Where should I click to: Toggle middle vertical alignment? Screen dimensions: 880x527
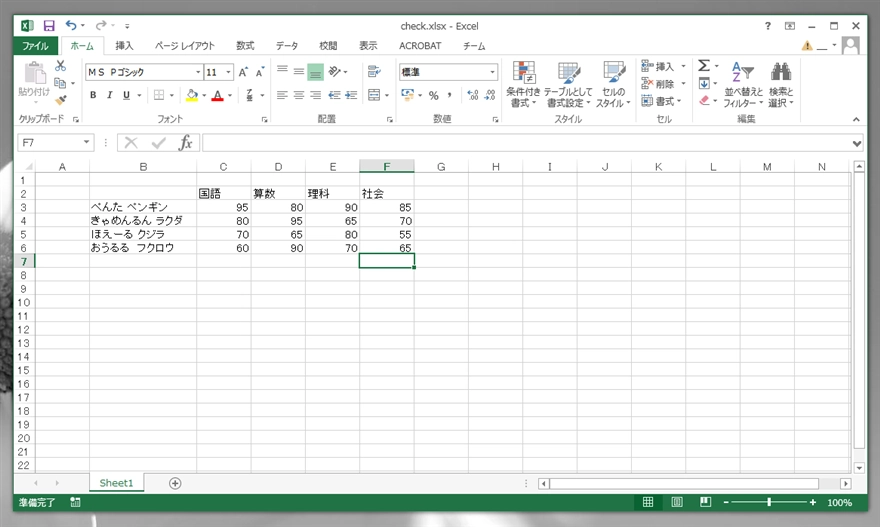(299, 71)
